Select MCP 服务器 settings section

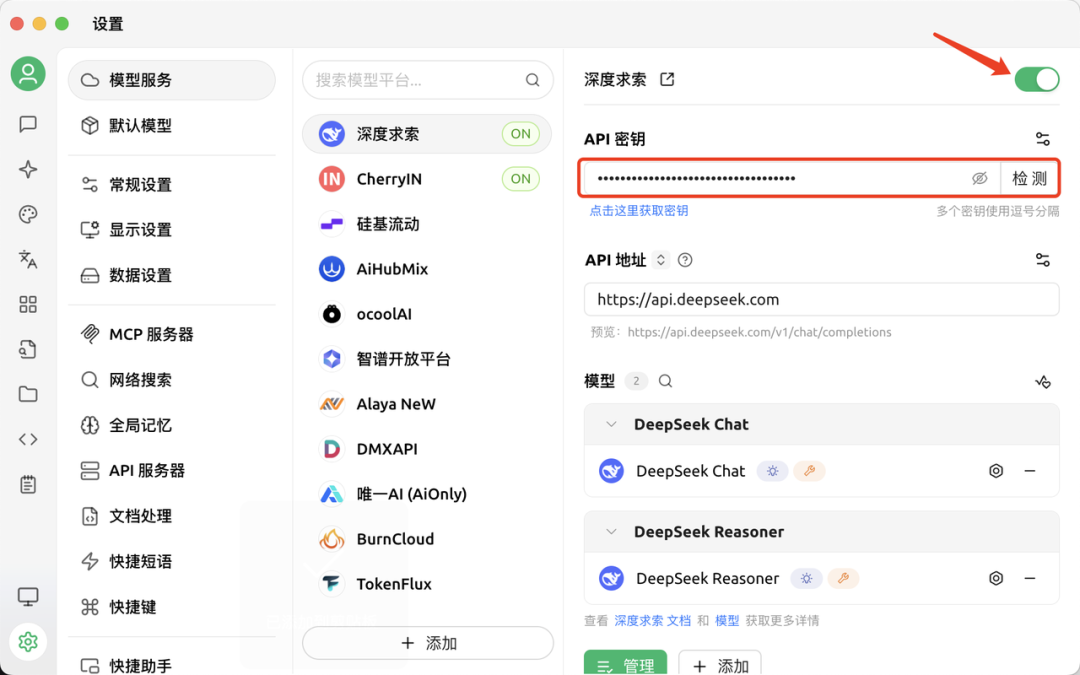150,333
